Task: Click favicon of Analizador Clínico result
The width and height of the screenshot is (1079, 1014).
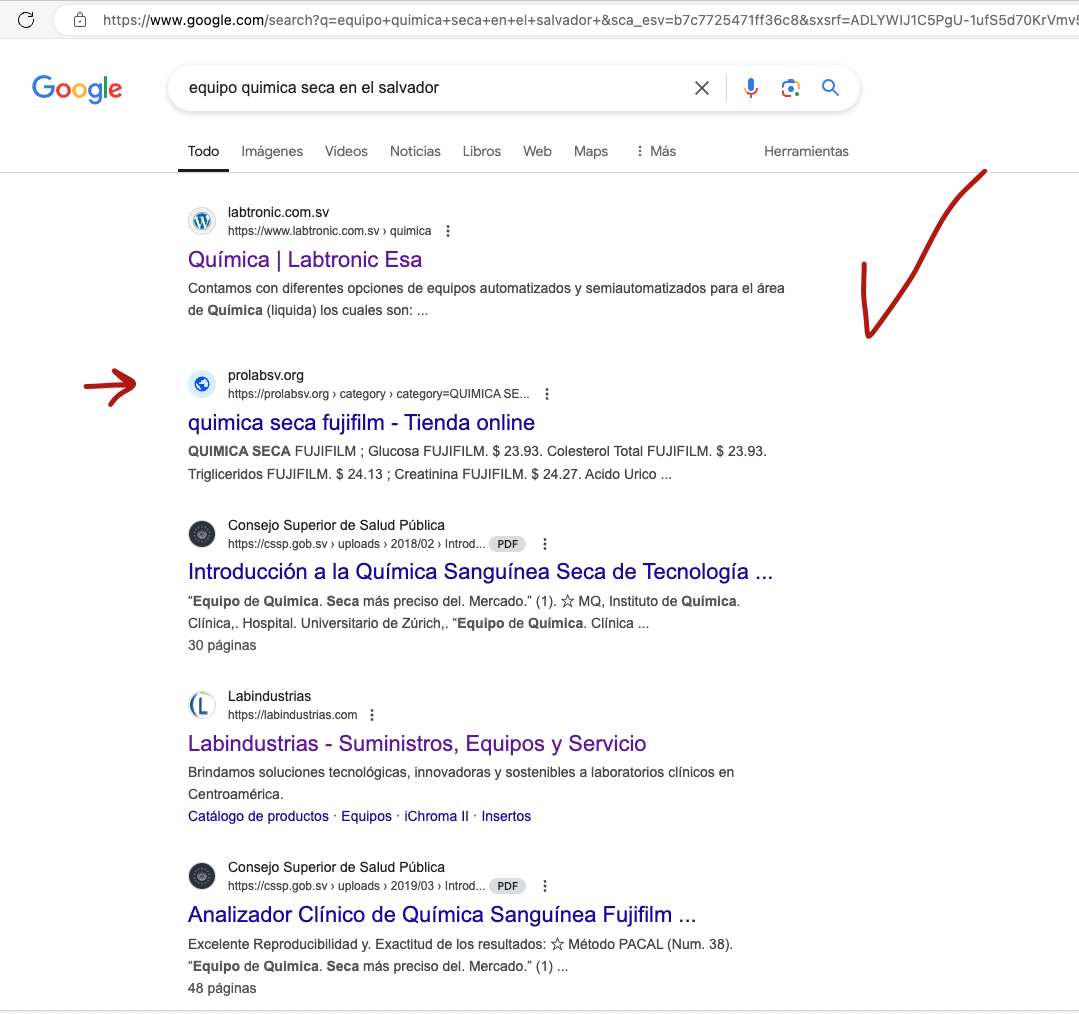Action: click(x=202, y=876)
